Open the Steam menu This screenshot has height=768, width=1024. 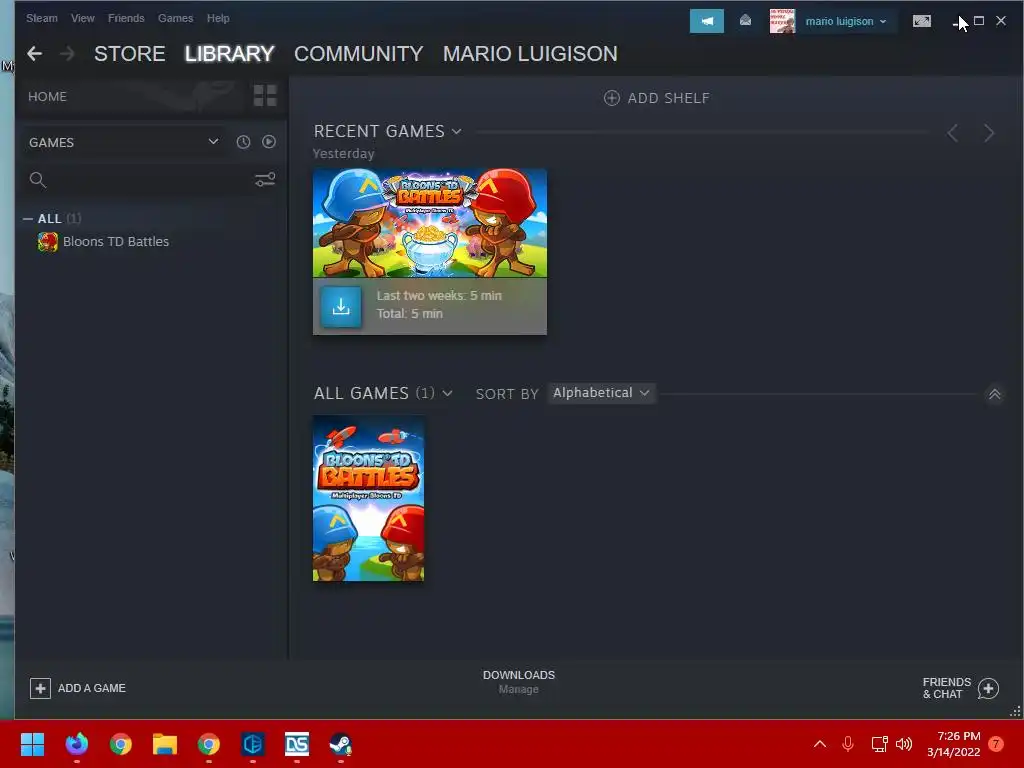(x=42, y=18)
